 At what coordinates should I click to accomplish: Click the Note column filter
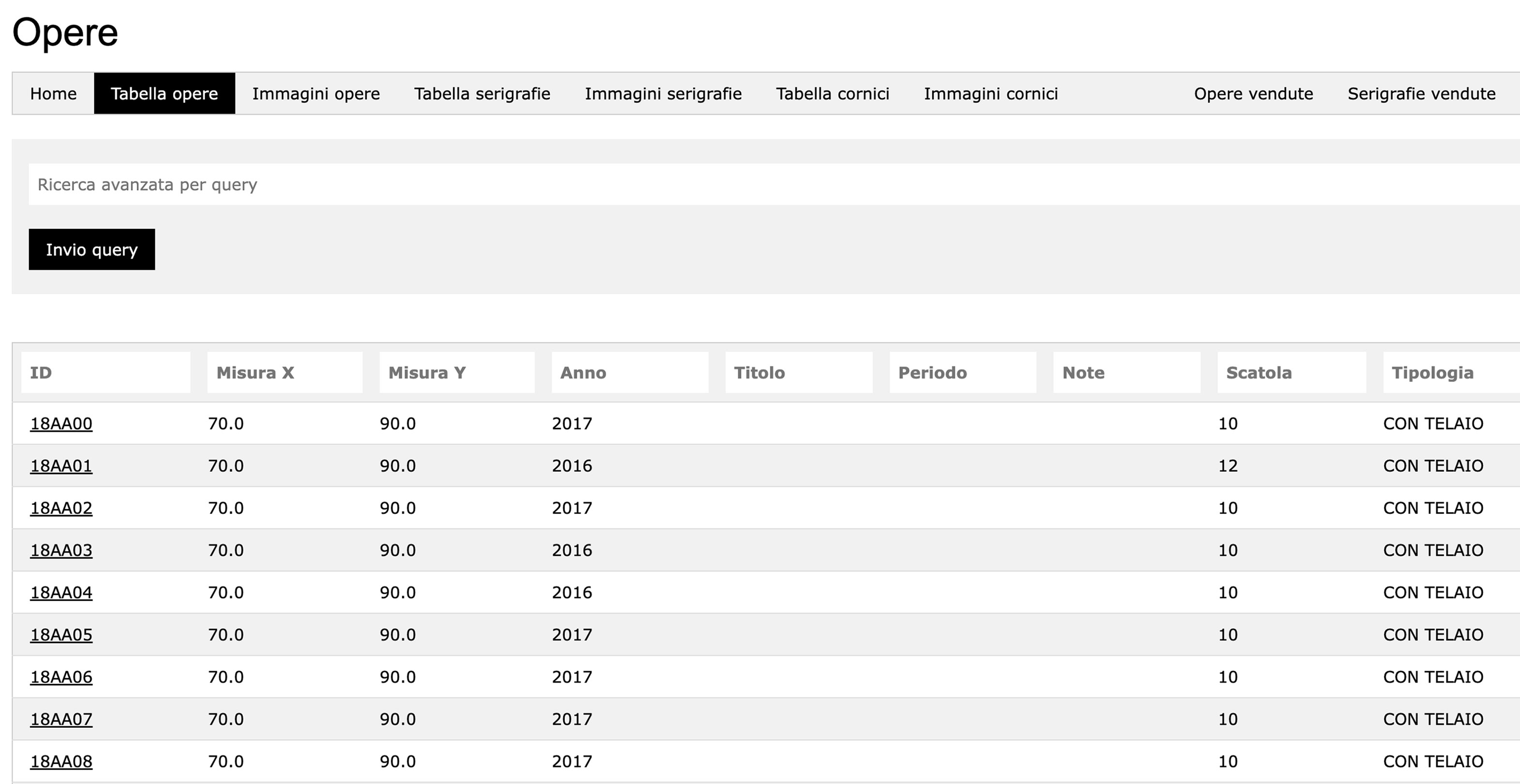tap(1127, 373)
